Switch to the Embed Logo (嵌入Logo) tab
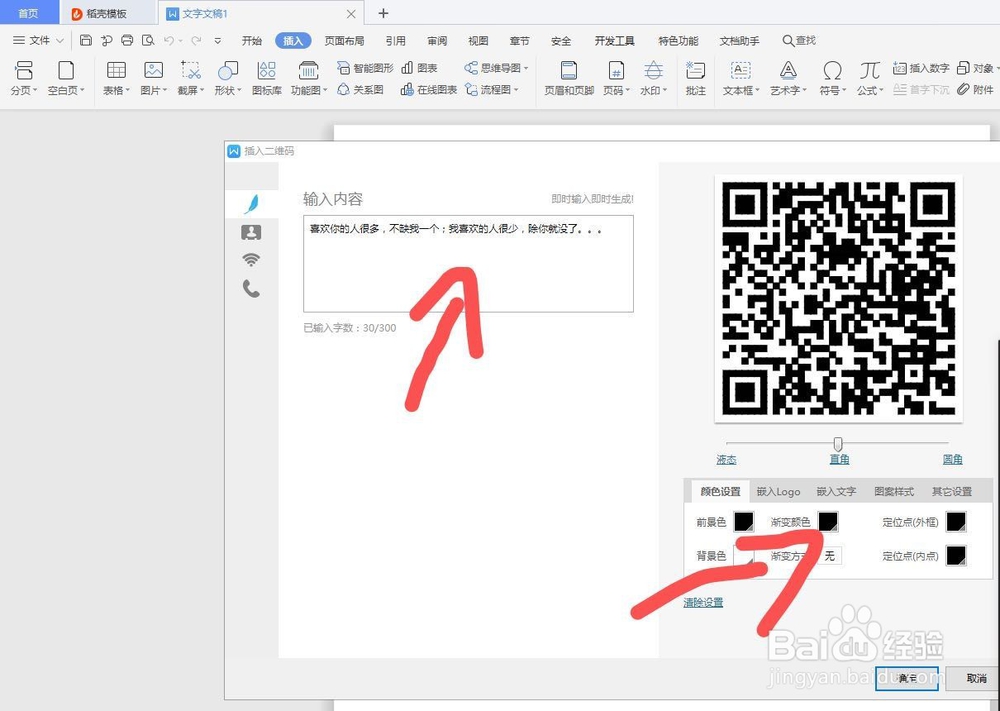The image size is (1000, 711). coord(778,491)
